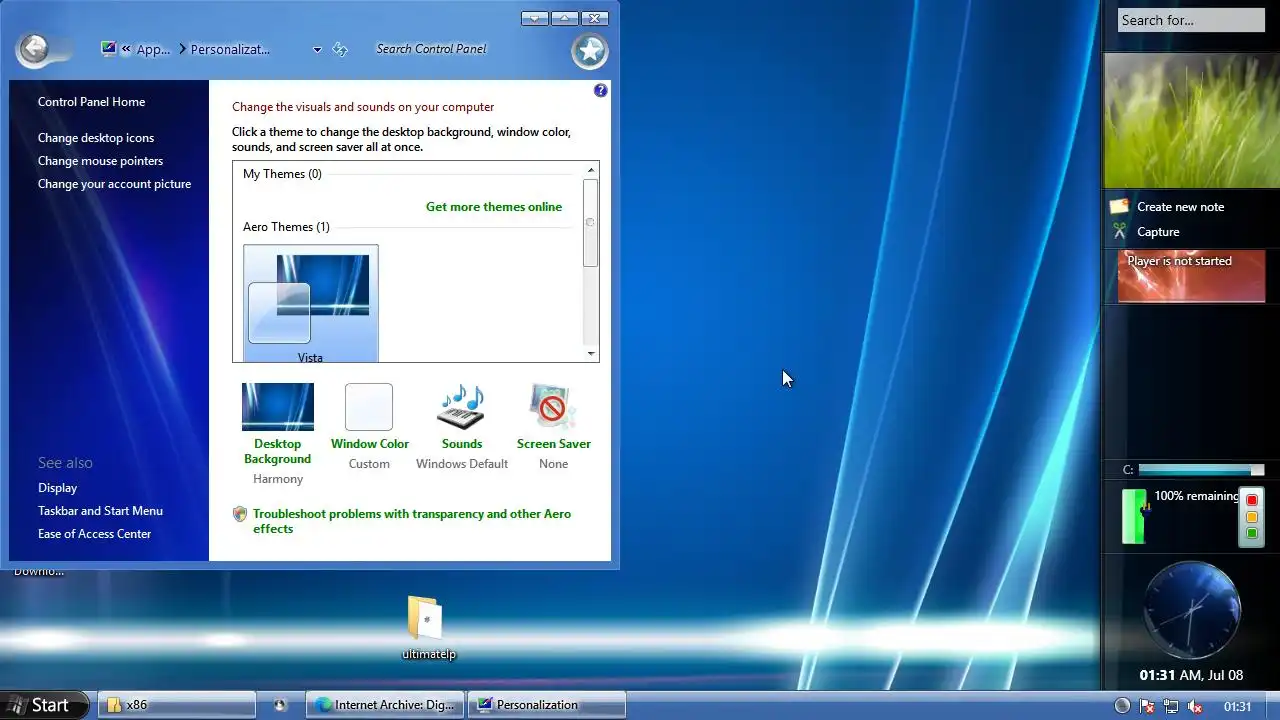Click the muted volume tray icon
The image size is (1280, 720).
(1194, 706)
